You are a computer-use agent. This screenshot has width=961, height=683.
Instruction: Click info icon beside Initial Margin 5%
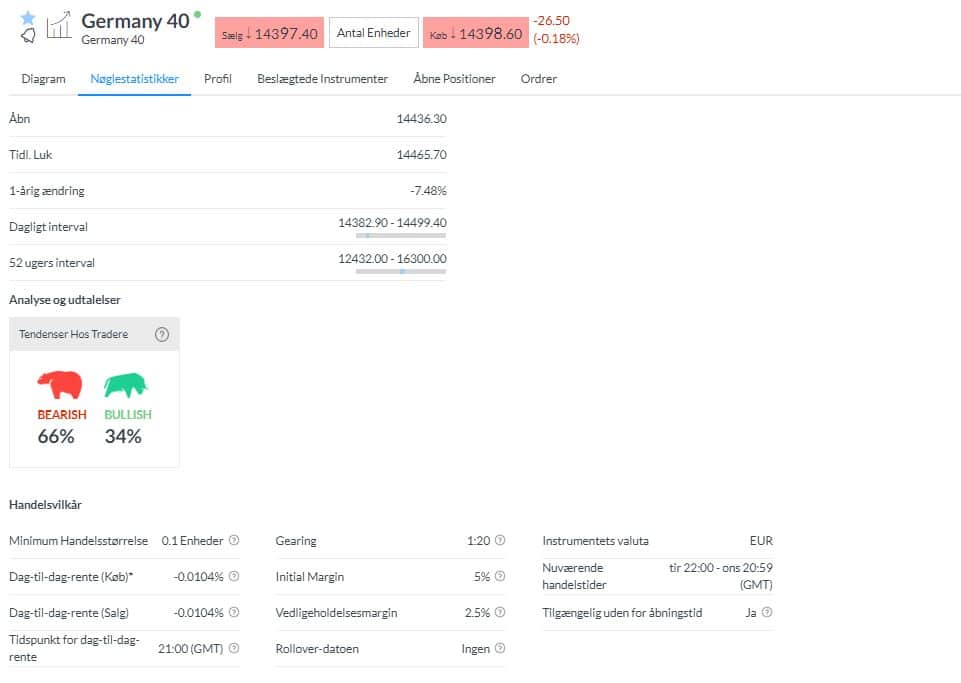coord(500,577)
